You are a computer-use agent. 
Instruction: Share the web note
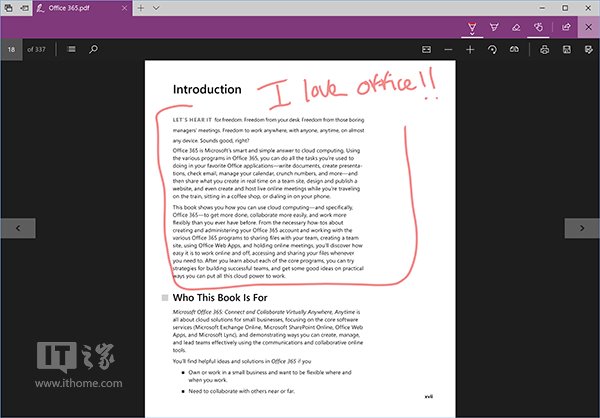[566, 27]
